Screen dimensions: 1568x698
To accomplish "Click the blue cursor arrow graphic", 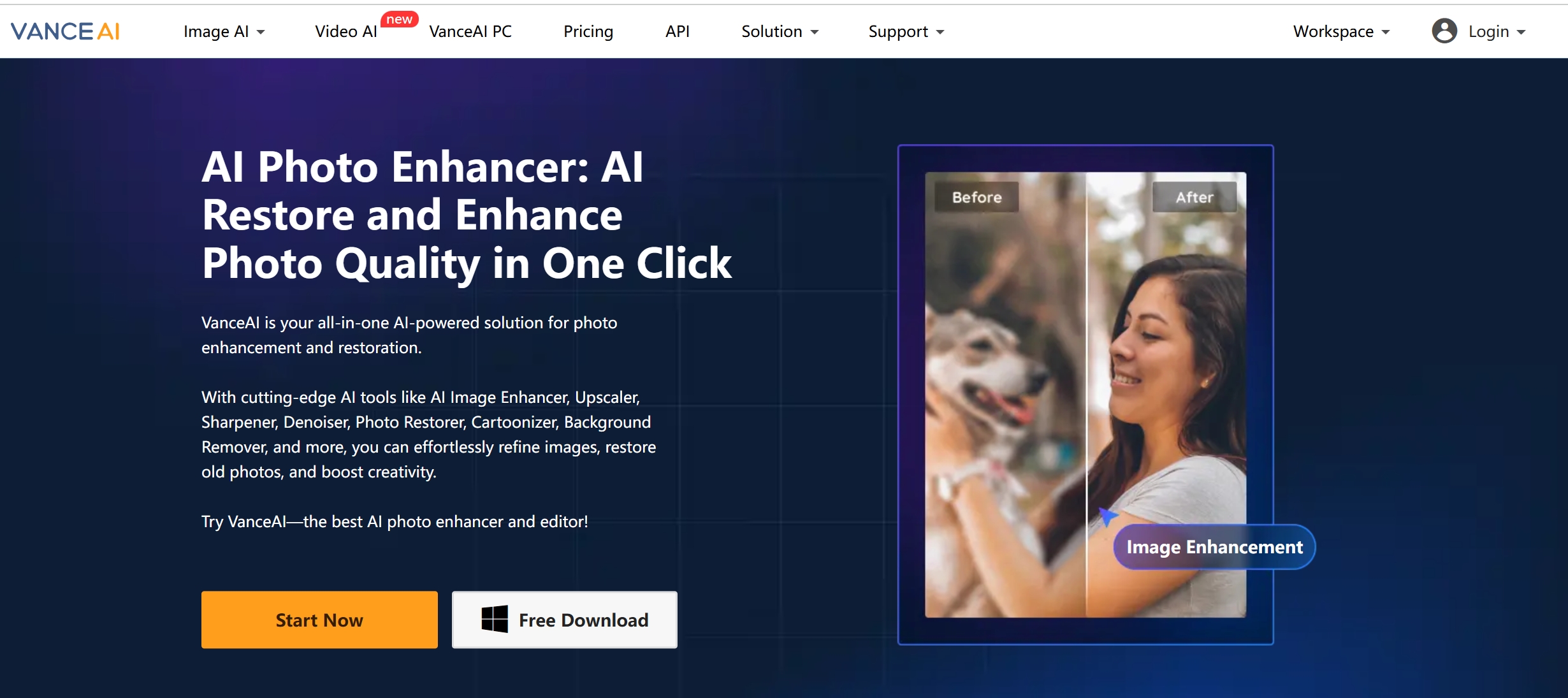I will [x=1108, y=516].
